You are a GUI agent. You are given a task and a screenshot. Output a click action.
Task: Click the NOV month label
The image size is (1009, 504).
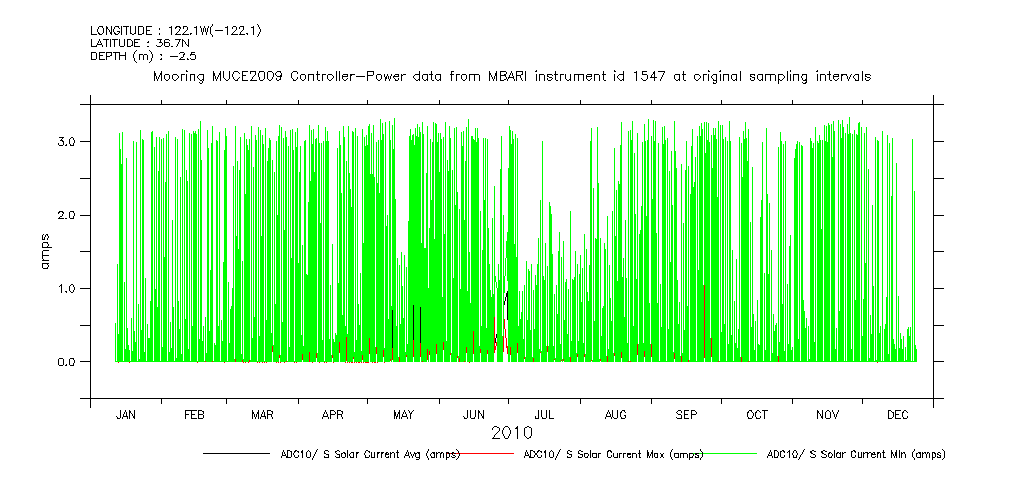tap(828, 414)
